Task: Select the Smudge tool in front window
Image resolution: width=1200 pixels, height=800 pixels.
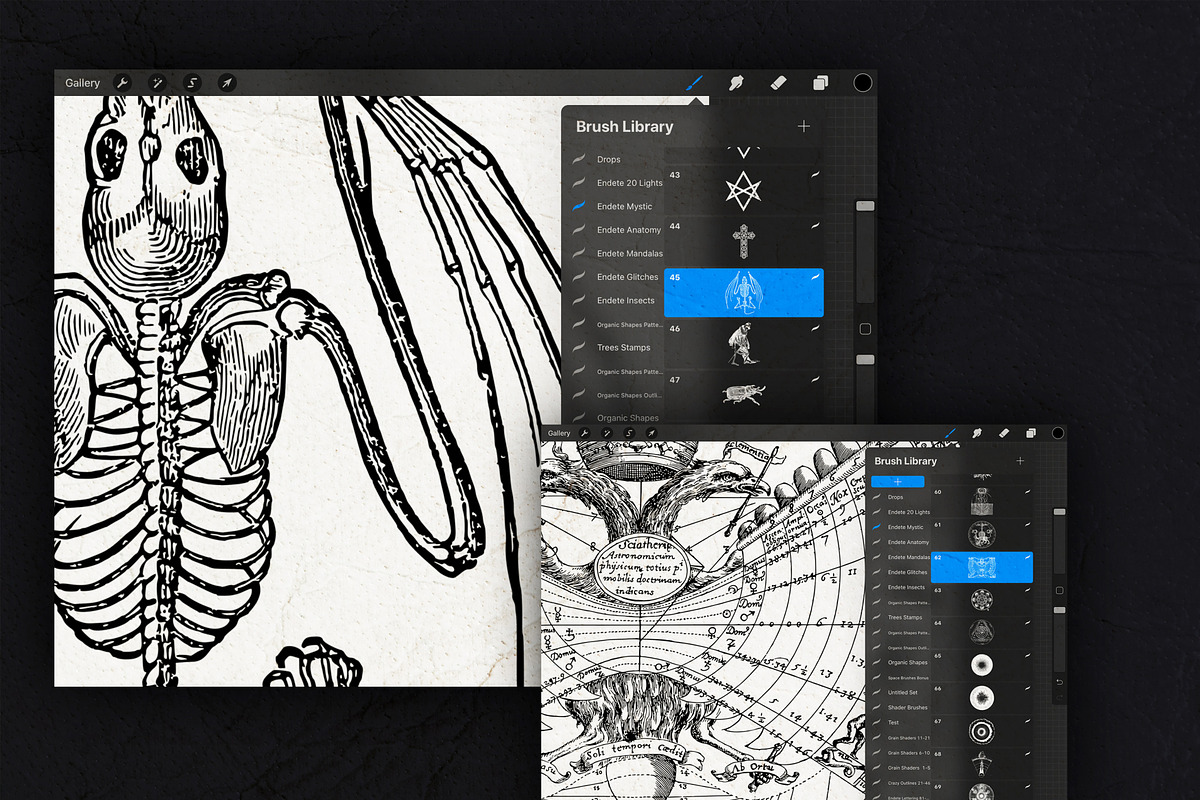Action: (977, 433)
